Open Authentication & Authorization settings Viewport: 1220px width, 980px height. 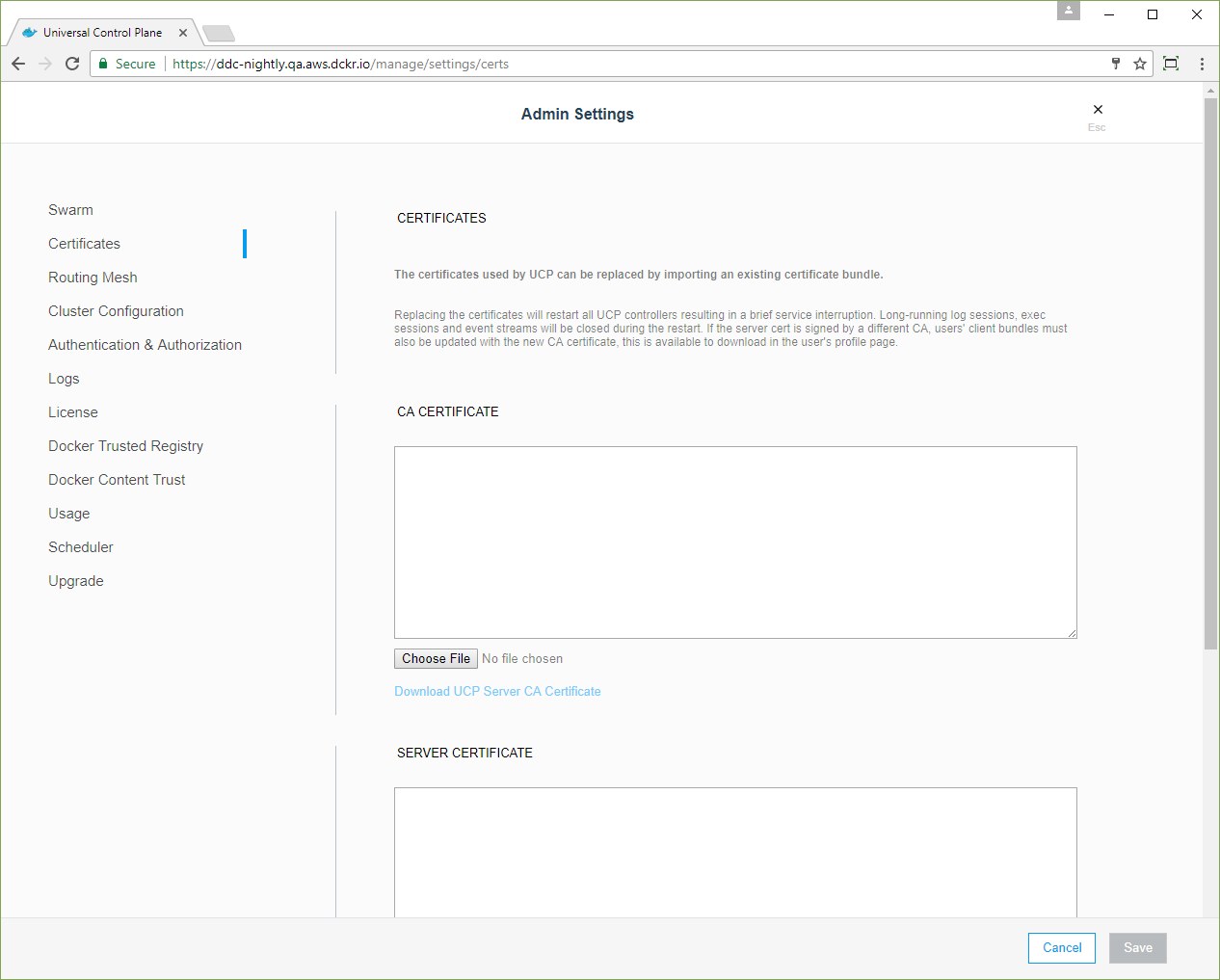[145, 345]
